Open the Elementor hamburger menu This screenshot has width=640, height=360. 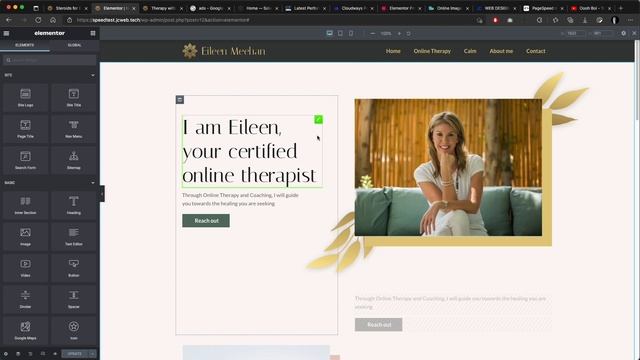pos(6,33)
